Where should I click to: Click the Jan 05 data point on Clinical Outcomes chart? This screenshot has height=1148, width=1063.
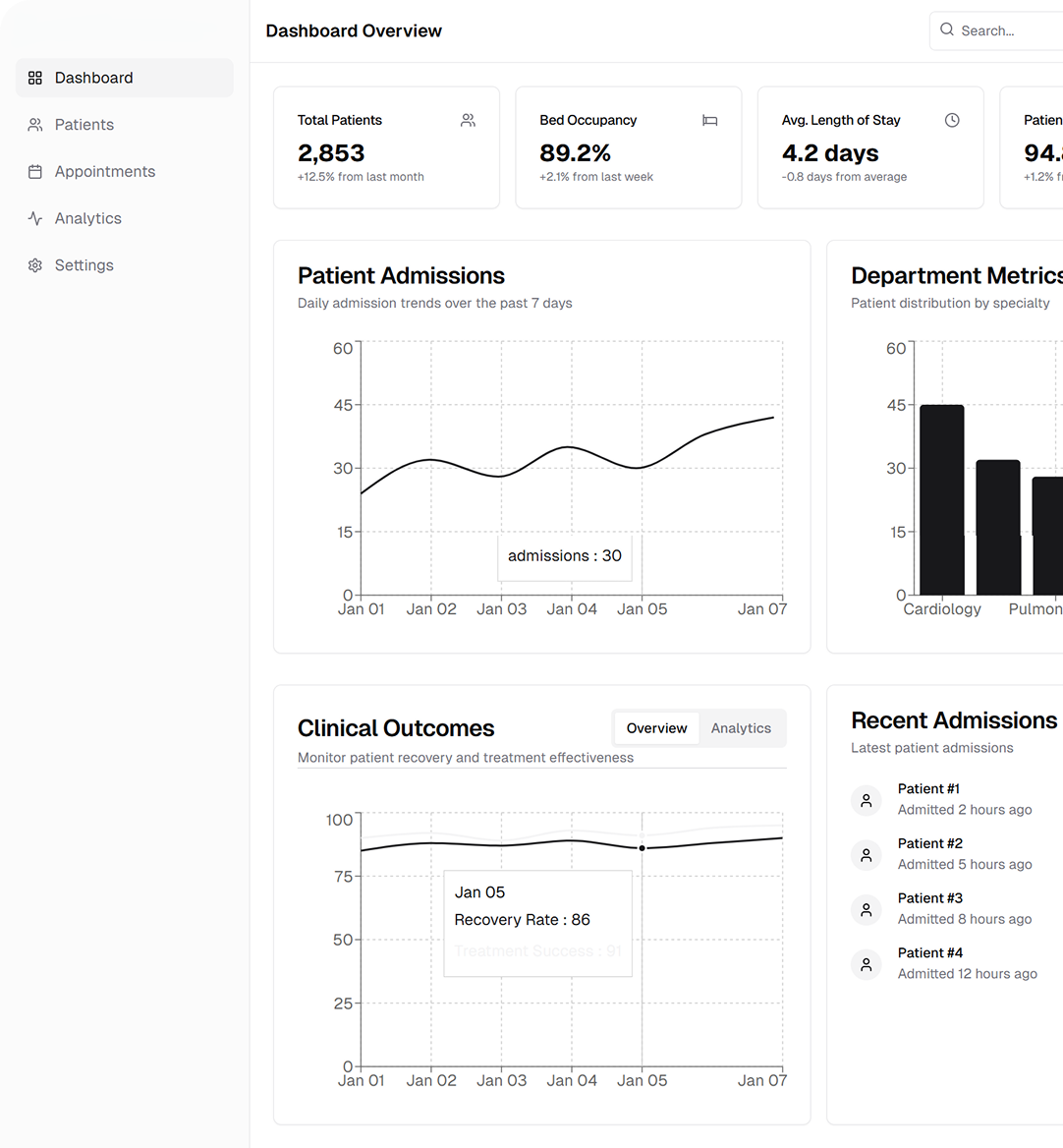(643, 847)
